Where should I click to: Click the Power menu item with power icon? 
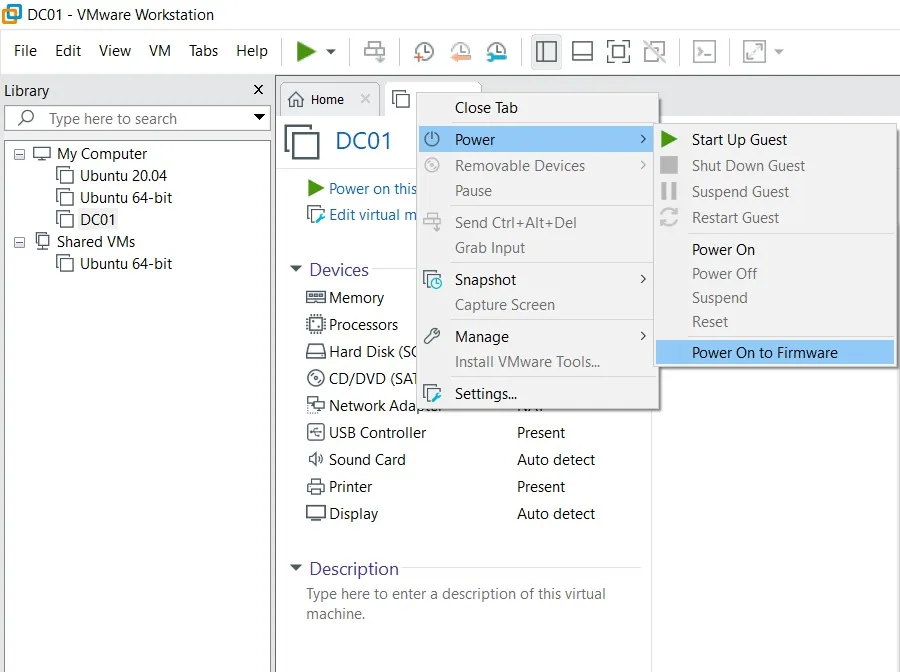(536, 139)
